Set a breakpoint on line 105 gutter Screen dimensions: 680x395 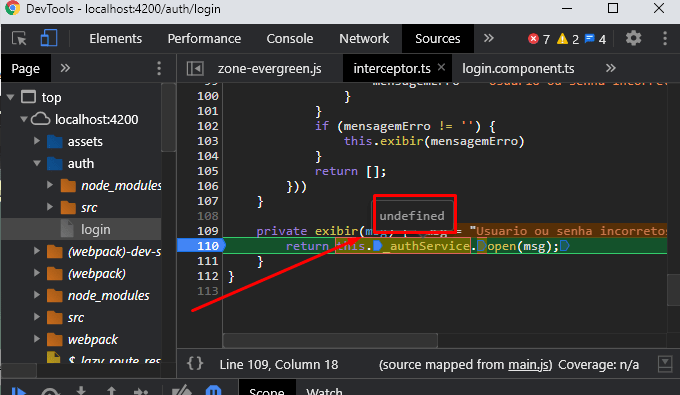tap(207, 171)
